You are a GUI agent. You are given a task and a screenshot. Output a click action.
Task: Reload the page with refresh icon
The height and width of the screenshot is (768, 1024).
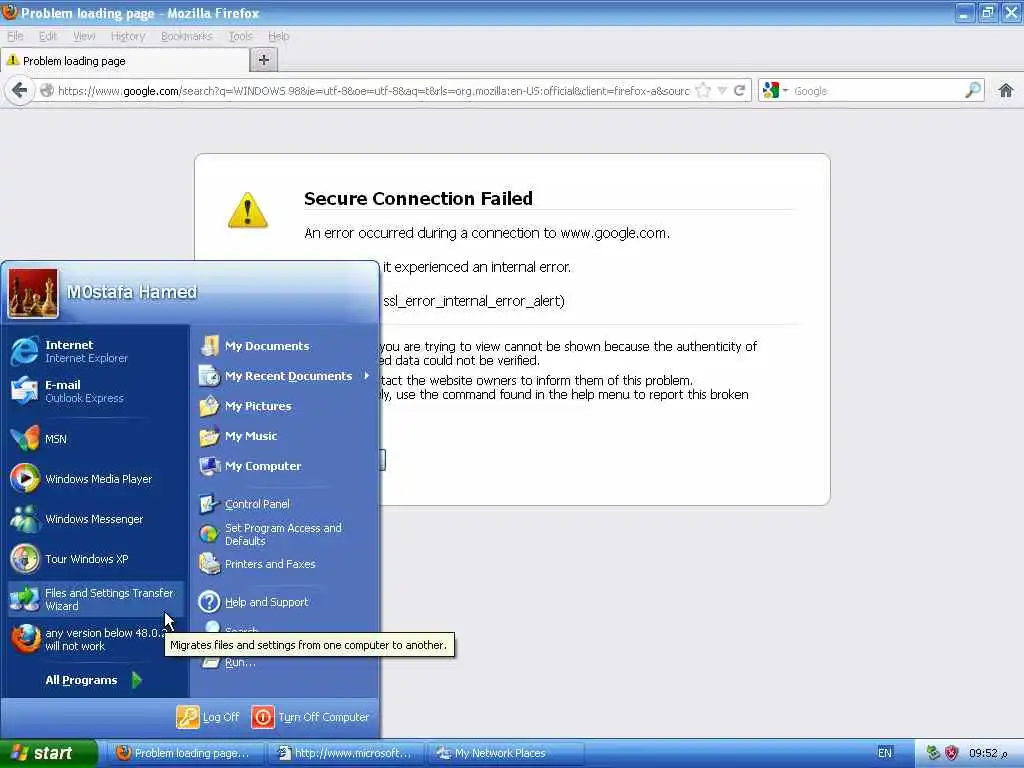click(739, 90)
